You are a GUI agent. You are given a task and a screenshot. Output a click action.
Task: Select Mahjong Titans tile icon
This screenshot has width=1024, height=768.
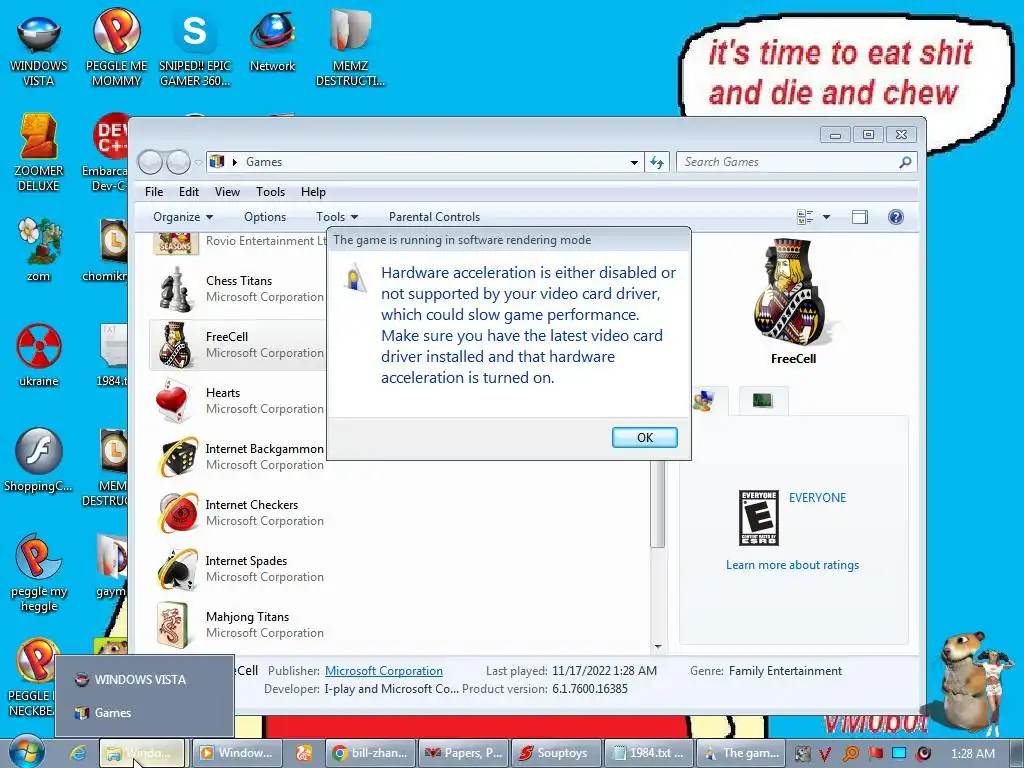click(173, 625)
